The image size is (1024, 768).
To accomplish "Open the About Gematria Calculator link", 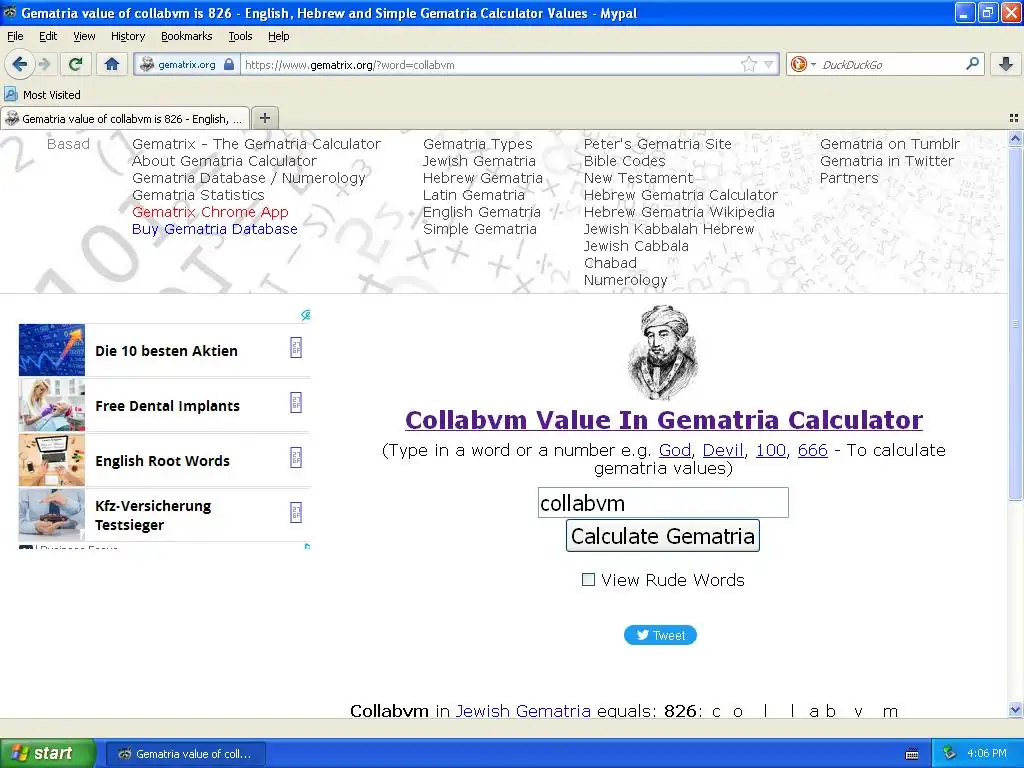I will (x=225, y=161).
